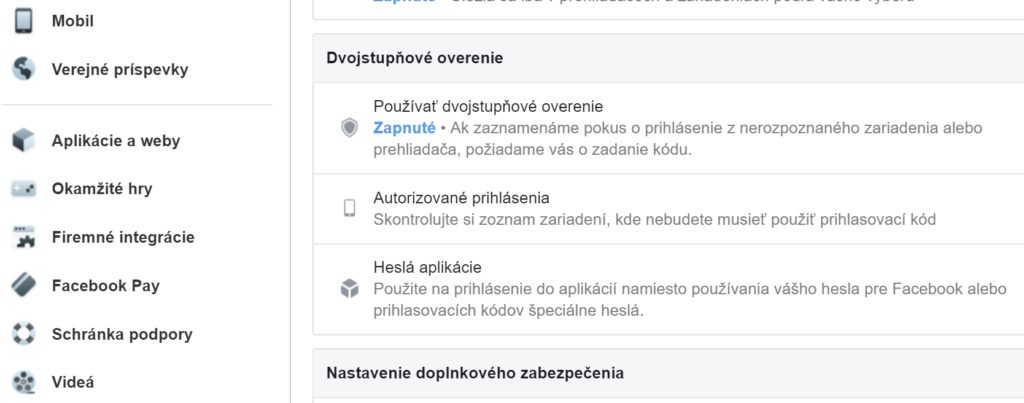This screenshot has height=403, width=1024.
Task: Click the Facebook Pay tag icon
Action: tap(23, 286)
